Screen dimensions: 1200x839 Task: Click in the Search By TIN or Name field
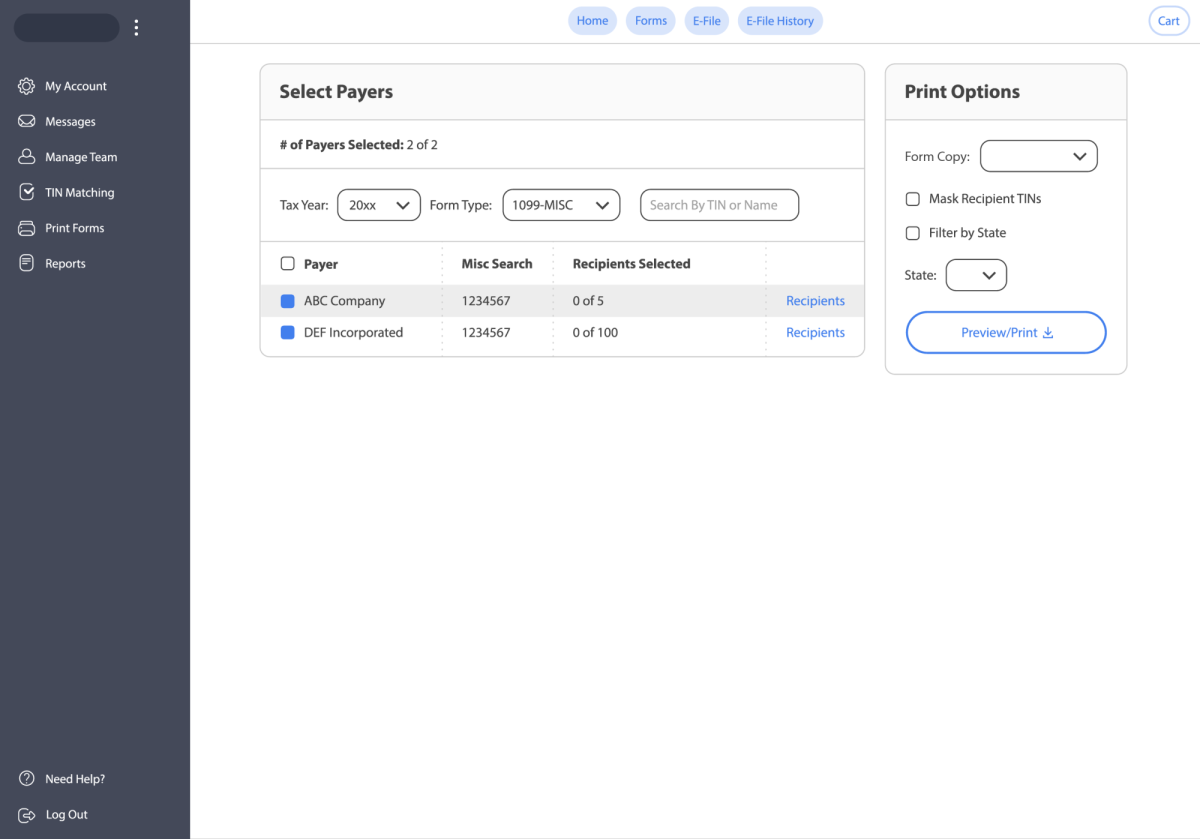[x=719, y=205]
